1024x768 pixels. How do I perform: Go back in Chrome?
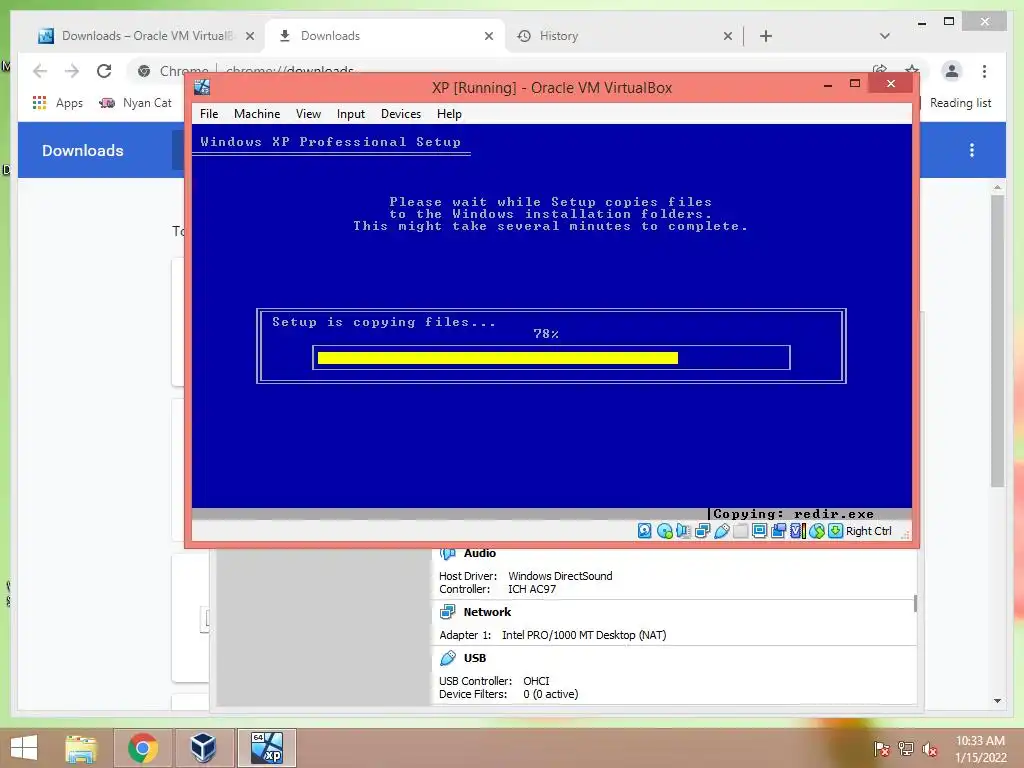[x=40, y=71]
